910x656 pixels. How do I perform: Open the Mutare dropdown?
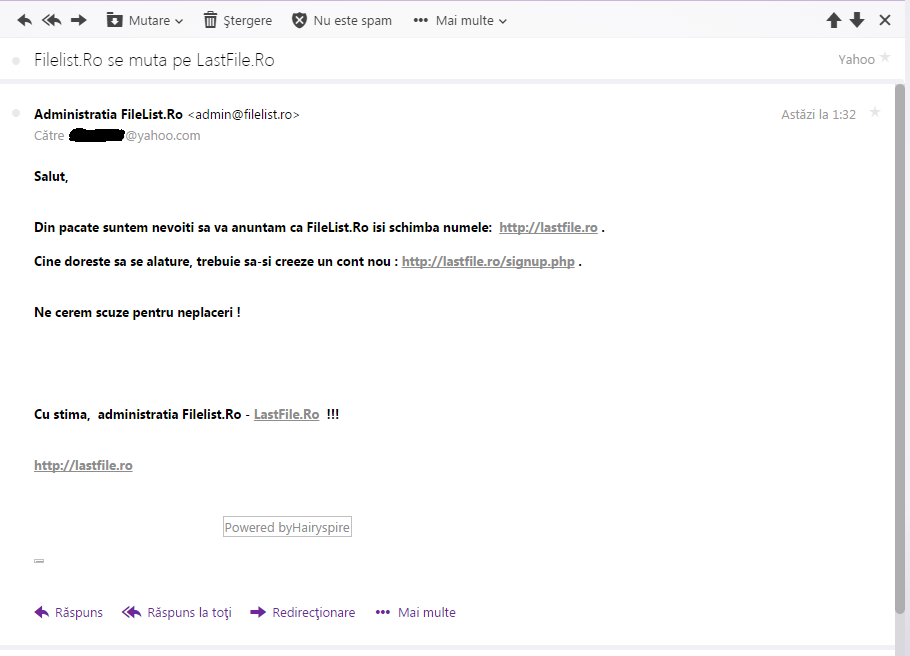point(145,20)
